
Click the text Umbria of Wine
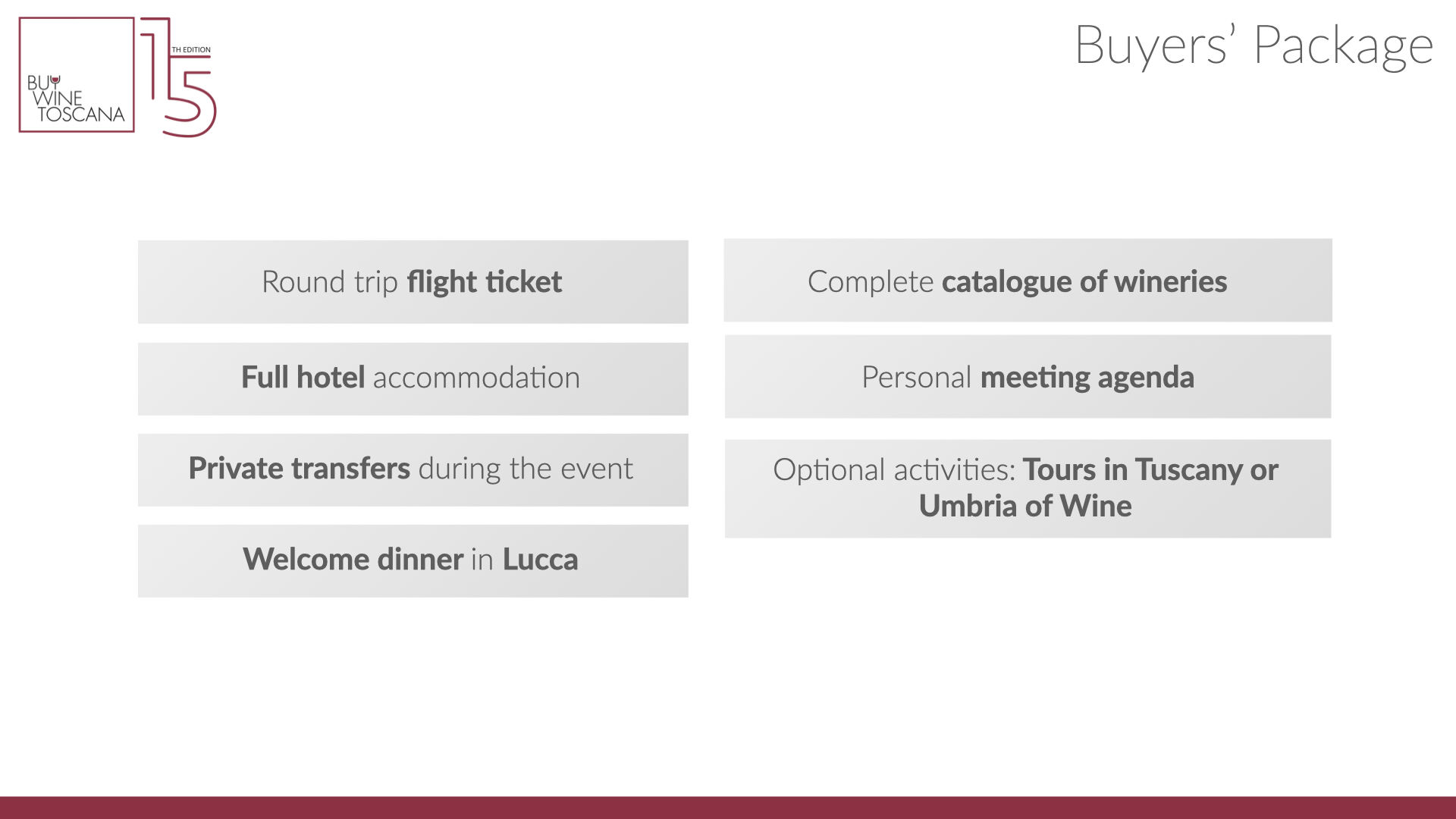tap(1025, 506)
